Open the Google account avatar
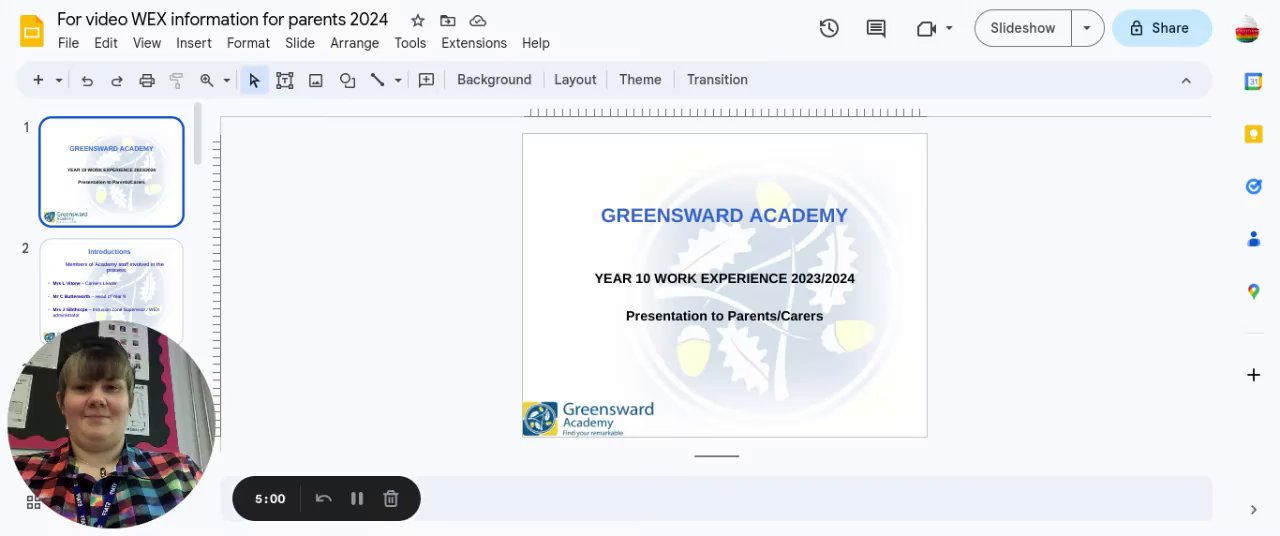Screen dimensions: 1280x536 [1247, 29]
